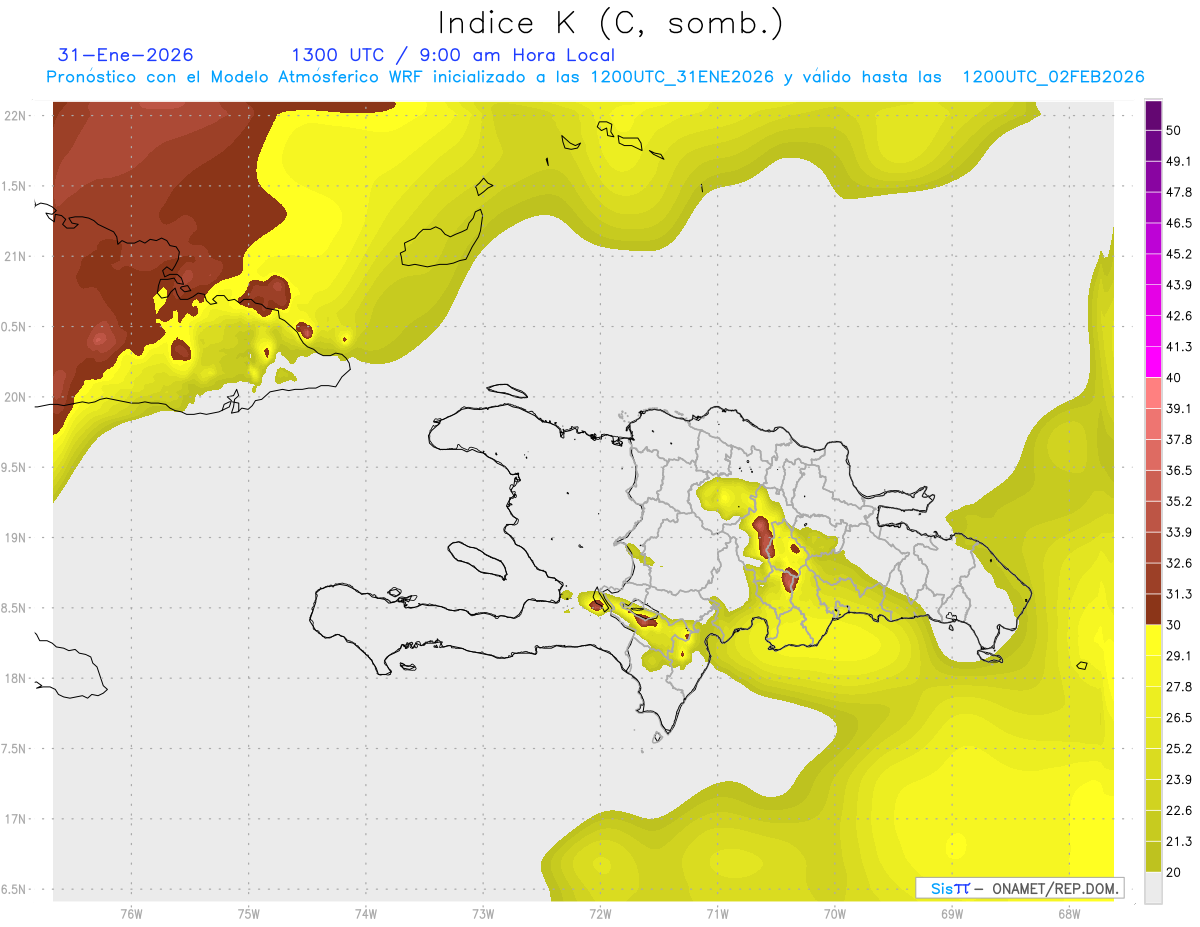Click the "22N" latitude label
Image resolution: width=1200 pixels, height=927 pixels.
[x=15, y=115]
